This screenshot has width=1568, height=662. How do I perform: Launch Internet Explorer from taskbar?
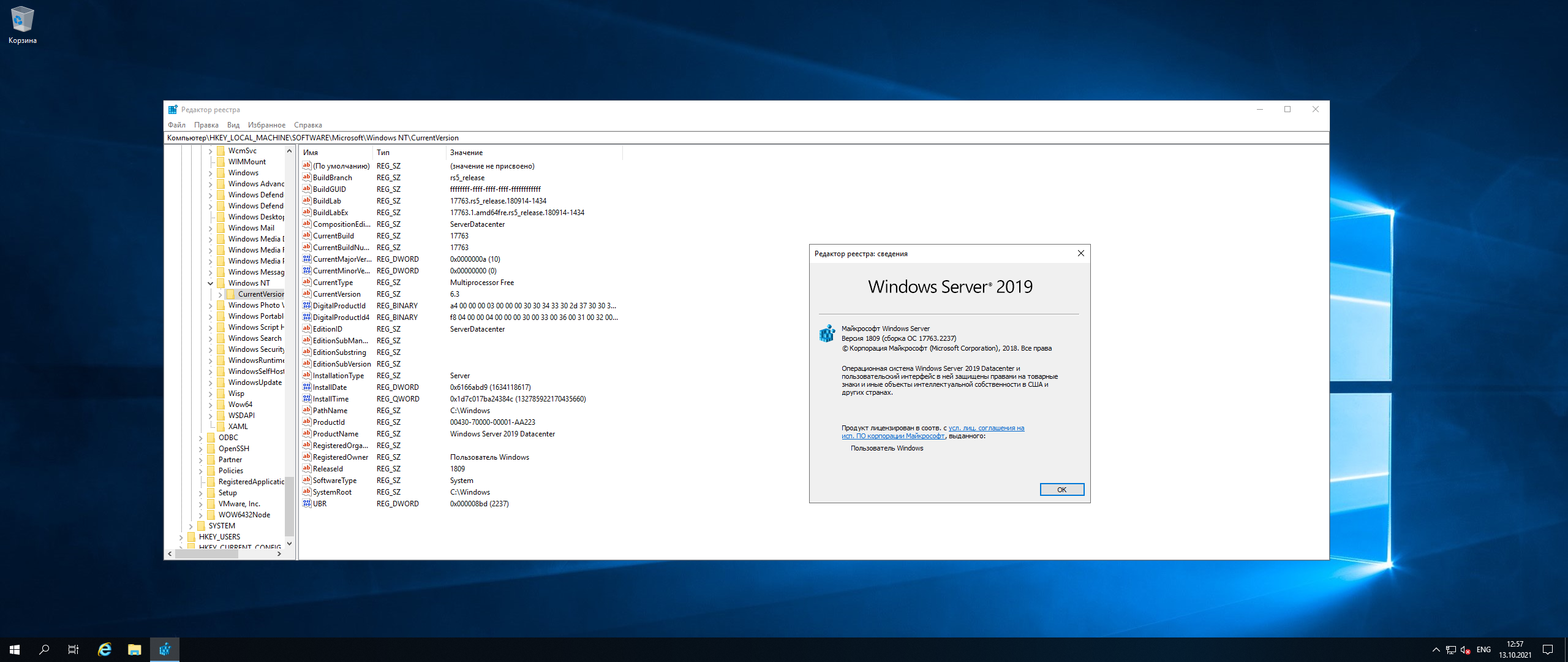[x=105, y=650]
